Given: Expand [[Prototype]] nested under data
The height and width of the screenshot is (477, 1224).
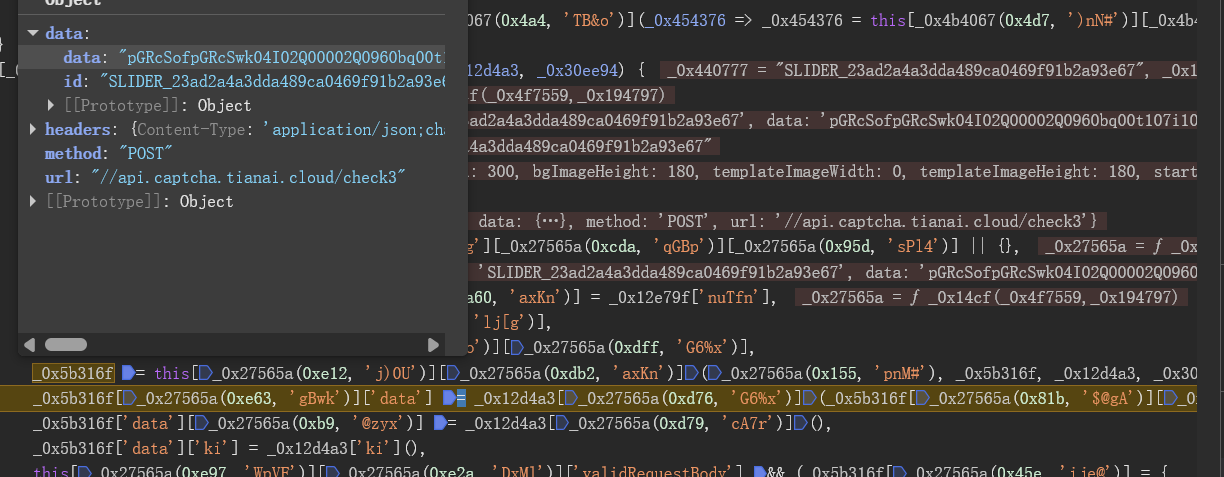Looking at the screenshot, I should click(x=52, y=105).
